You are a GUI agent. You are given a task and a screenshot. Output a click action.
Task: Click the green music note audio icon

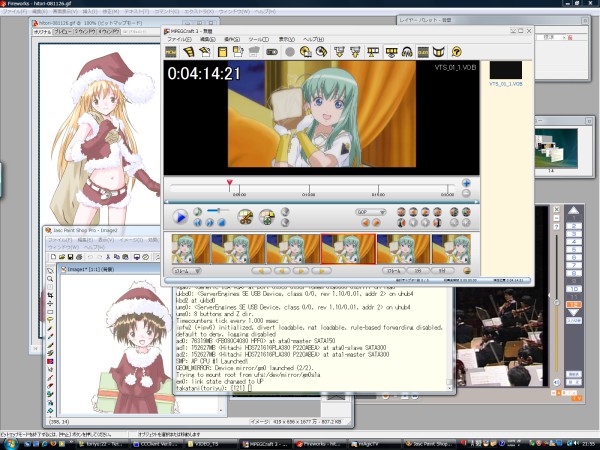click(197, 211)
